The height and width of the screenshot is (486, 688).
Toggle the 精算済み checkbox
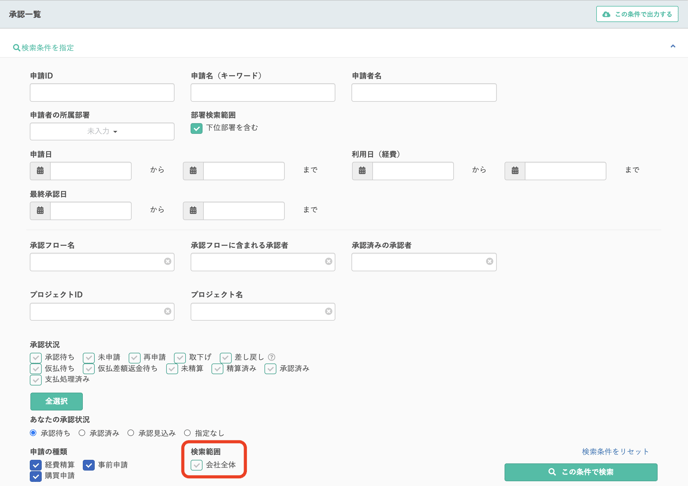coord(217,368)
